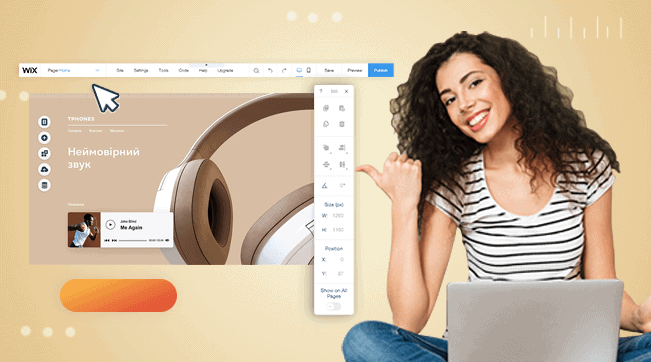The image size is (651, 362).
Task: Toggle the Show on All Pages switch
Action: click(333, 306)
